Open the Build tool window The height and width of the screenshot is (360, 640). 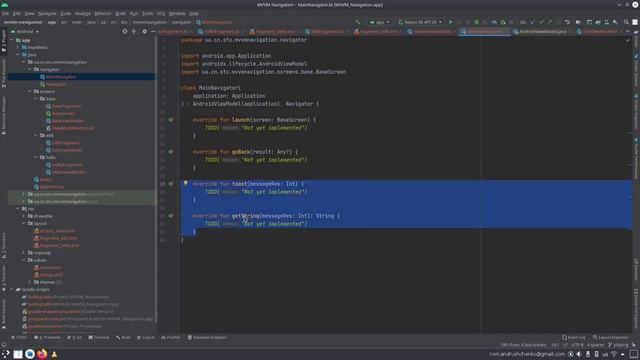pyautogui.click(x=123, y=338)
